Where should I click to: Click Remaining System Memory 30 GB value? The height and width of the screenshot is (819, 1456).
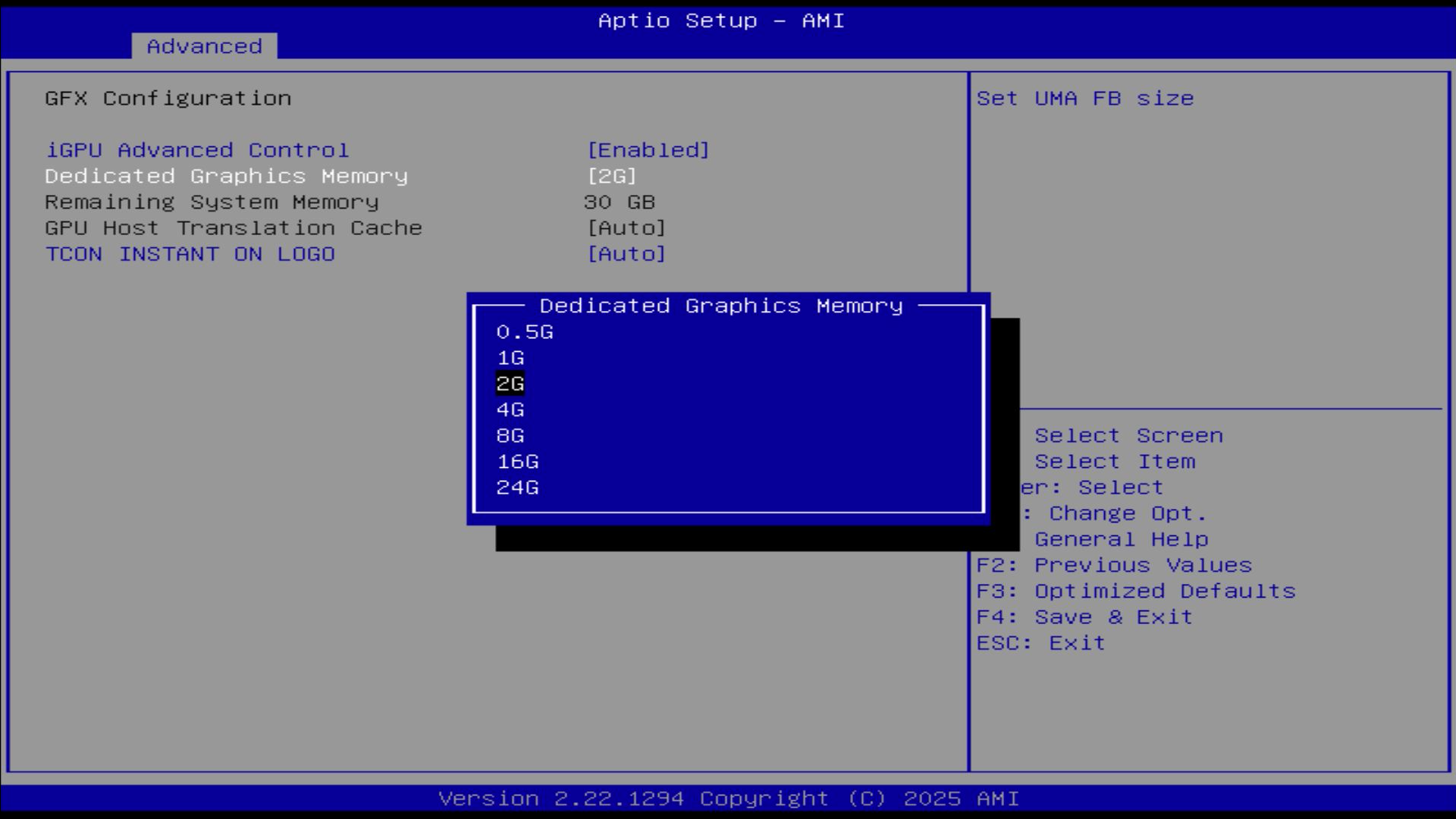coord(619,202)
